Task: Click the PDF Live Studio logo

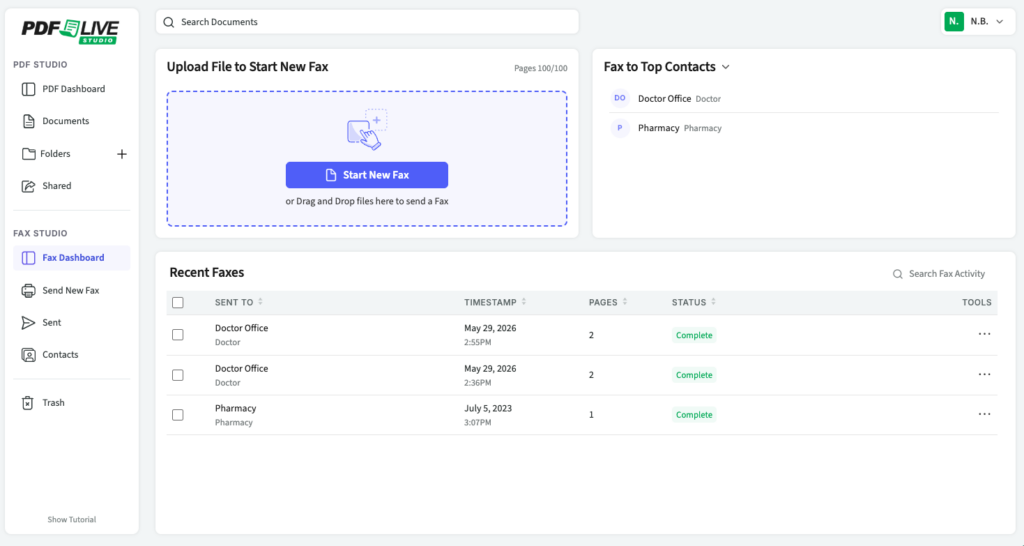Action: (x=71, y=31)
